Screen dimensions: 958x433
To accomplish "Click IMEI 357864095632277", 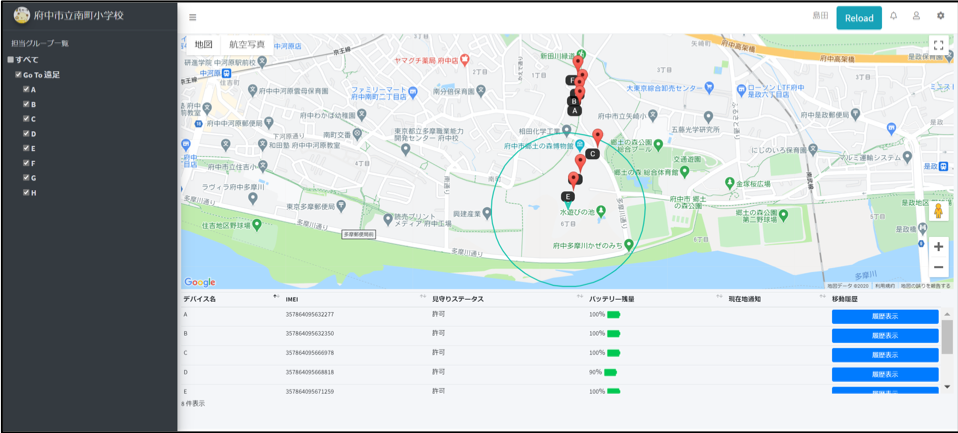I will tap(310, 314).
